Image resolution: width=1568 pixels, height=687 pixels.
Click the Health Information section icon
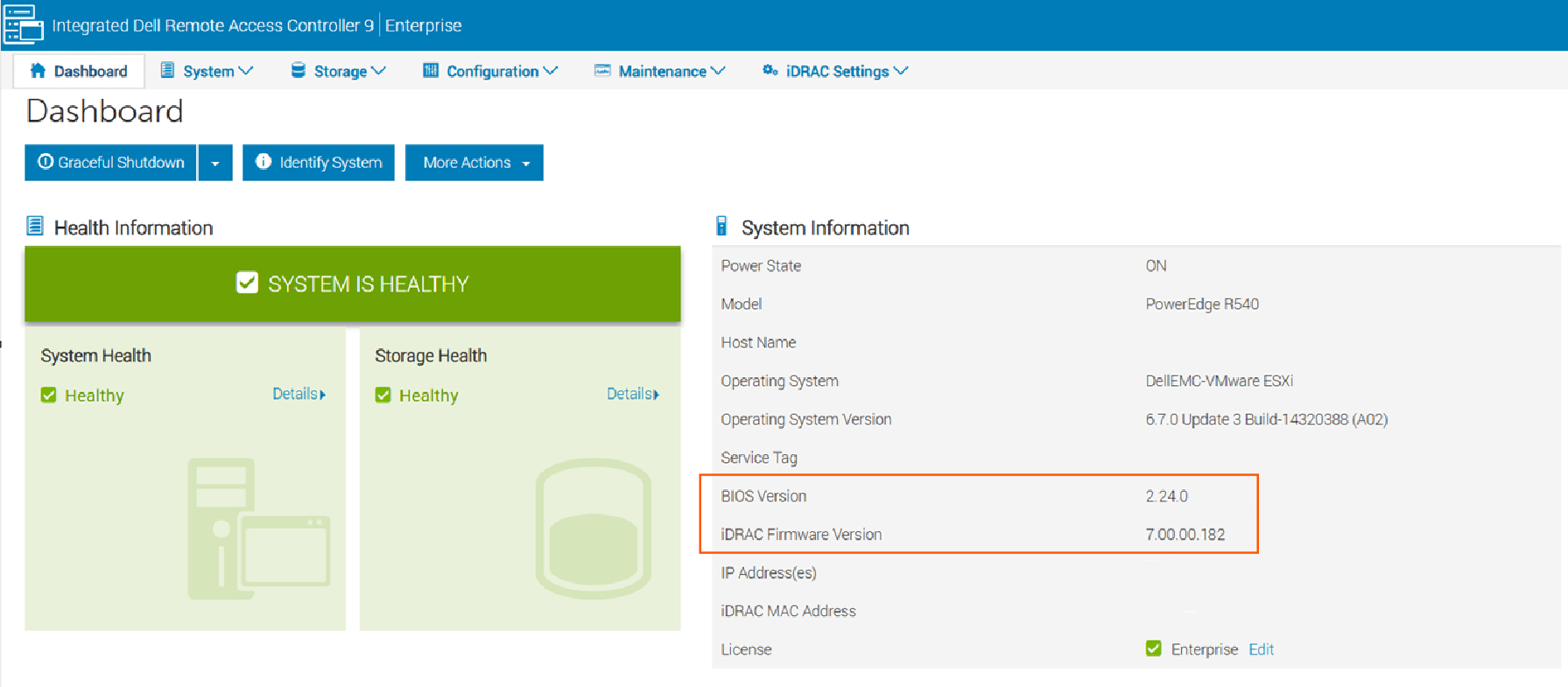(x=35, y=227)
